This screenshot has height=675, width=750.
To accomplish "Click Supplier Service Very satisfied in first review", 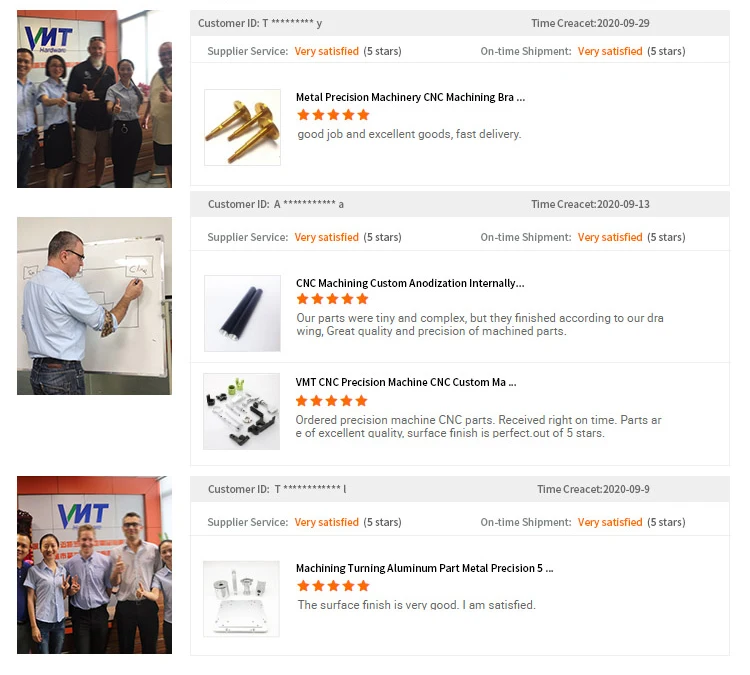I will (326, 51).
